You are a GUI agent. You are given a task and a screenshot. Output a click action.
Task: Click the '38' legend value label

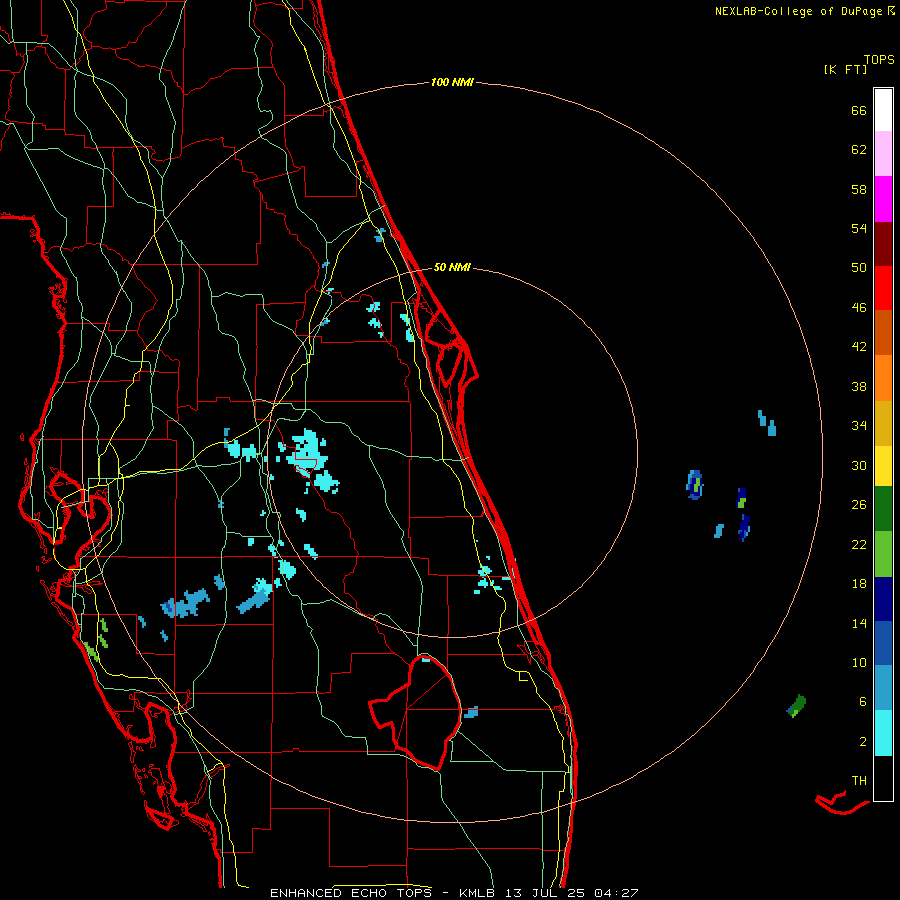tap(859, 387)
